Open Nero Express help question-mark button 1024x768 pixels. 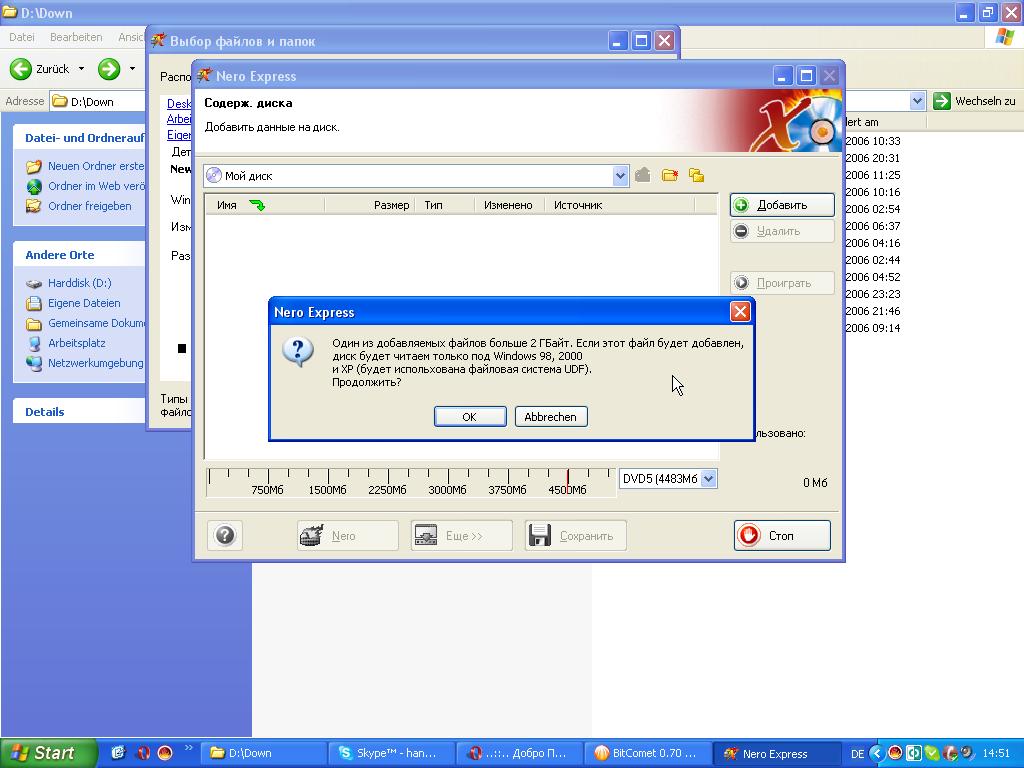pos(225,536)
